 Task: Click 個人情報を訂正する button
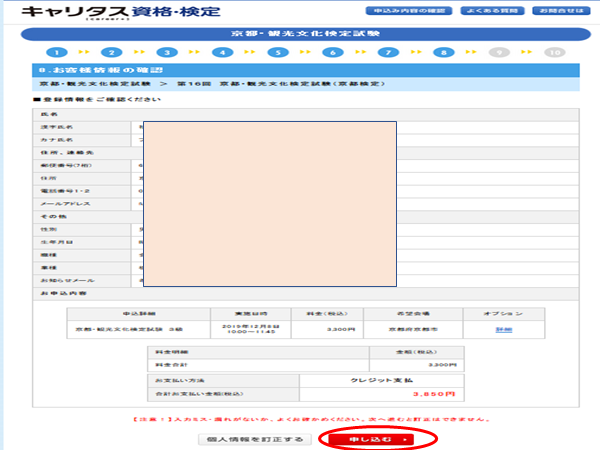(x=255, y=439)
